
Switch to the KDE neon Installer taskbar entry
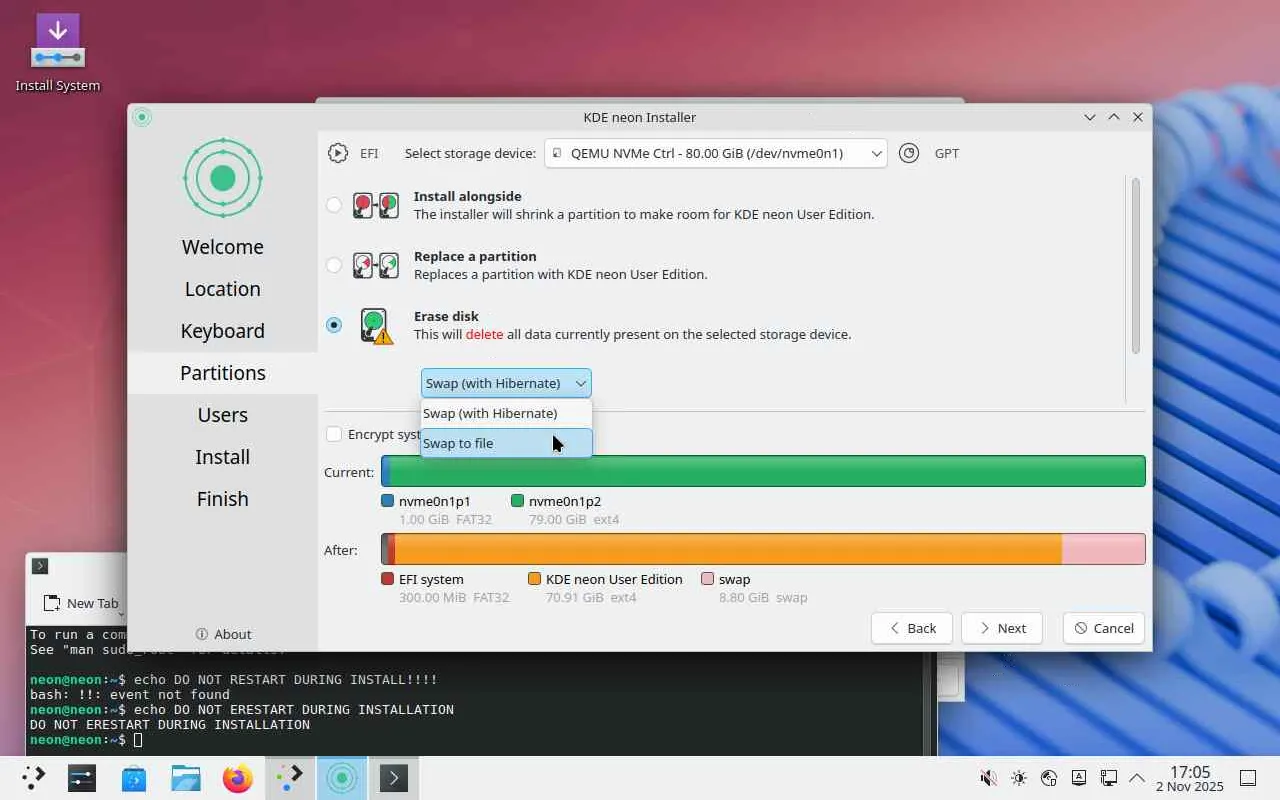(342, 778)
